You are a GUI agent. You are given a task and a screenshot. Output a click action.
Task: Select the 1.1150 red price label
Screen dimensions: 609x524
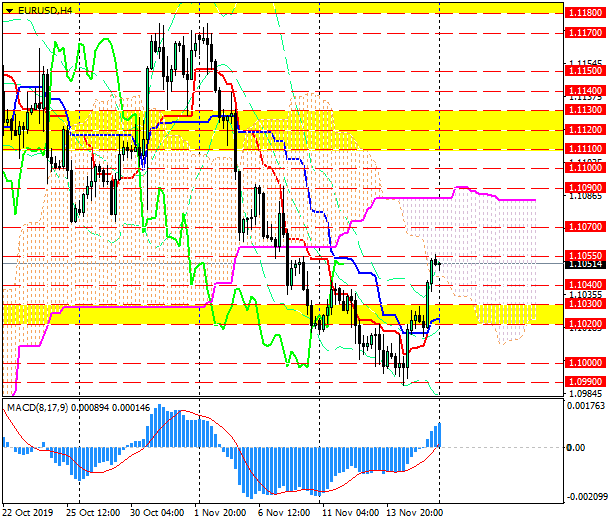click(x=582, y=71)
